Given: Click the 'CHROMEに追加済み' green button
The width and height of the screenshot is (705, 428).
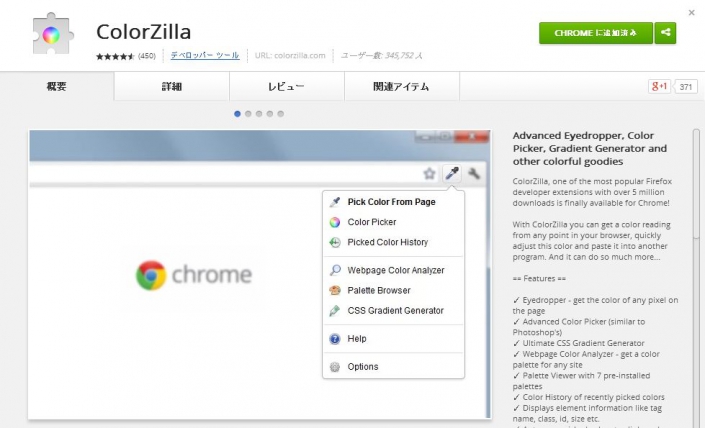Looking at the screenshot, I should [596, 33].
